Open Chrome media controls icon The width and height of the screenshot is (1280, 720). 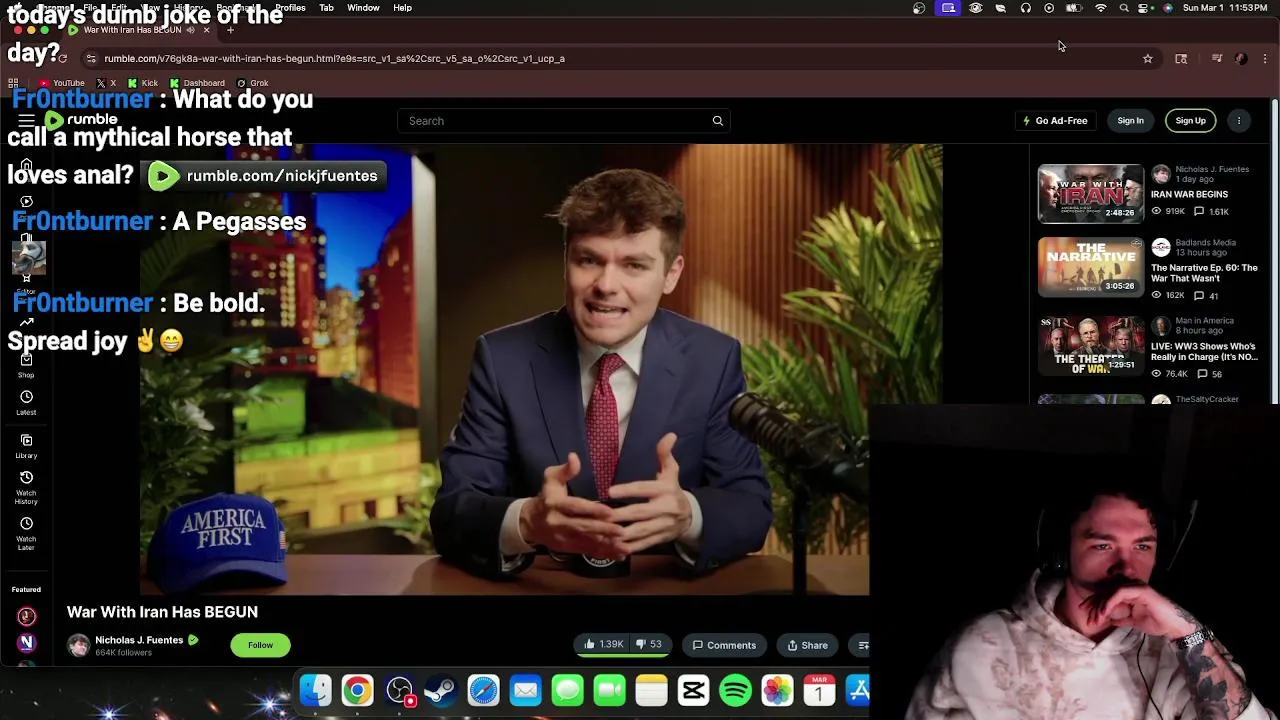[1217, 59]
